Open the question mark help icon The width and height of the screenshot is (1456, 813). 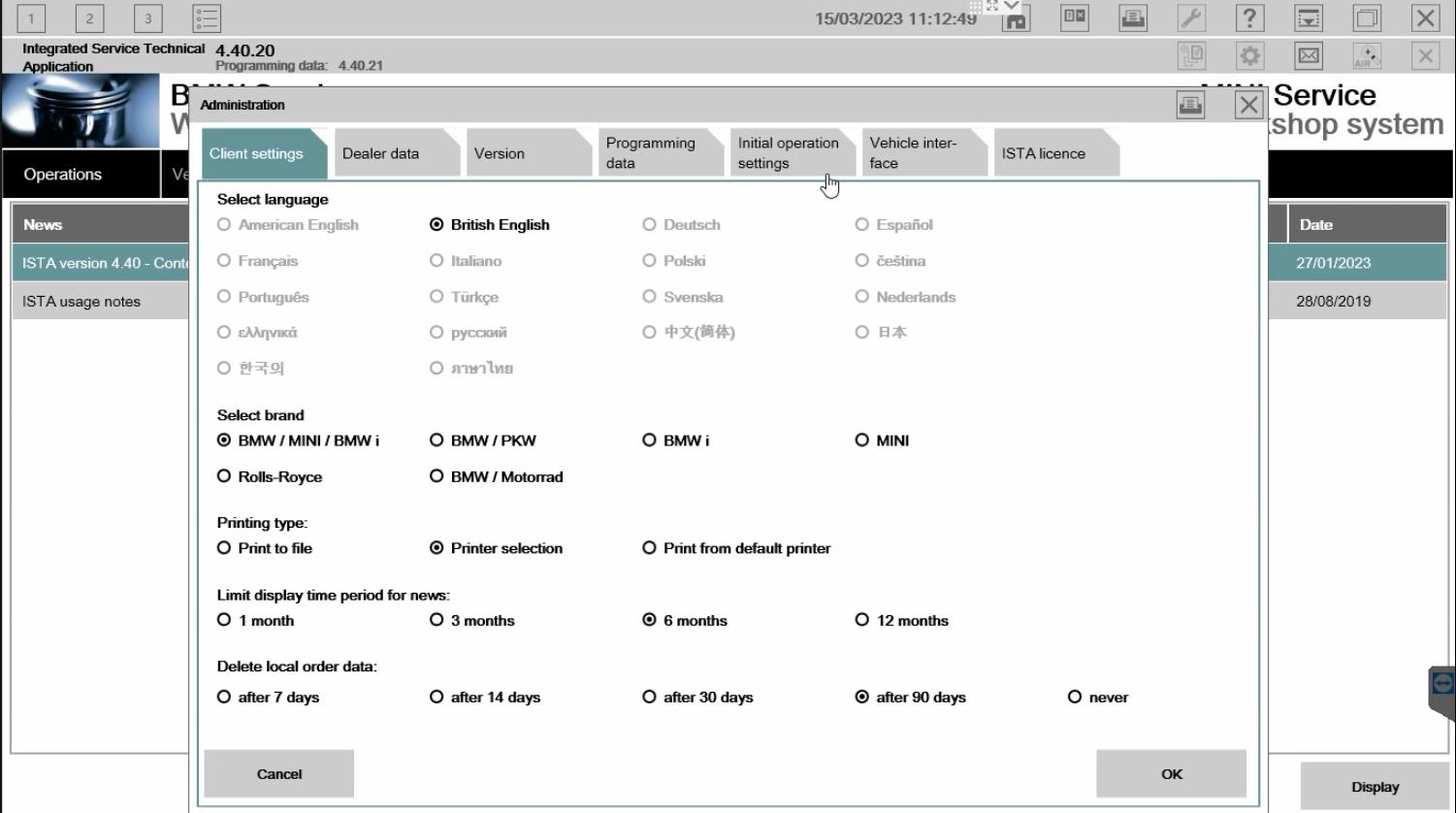[1250, 17]
